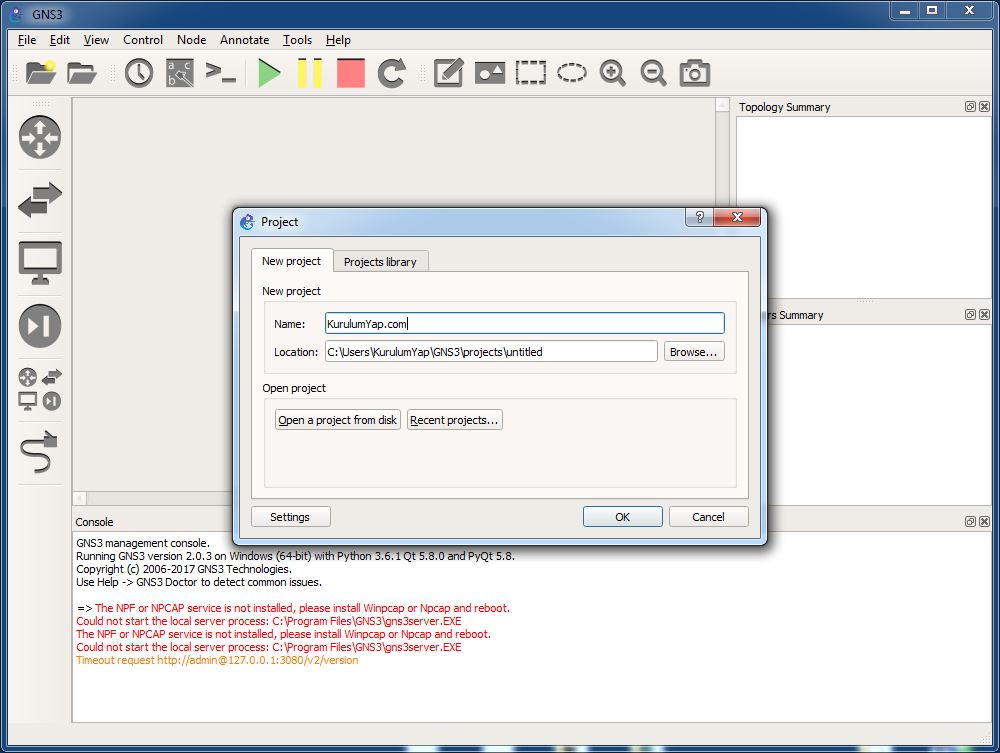Click the workspace horizontal scroll-left arrow
This screenshot has width=1000, height=753.
[x=80, y=497]
